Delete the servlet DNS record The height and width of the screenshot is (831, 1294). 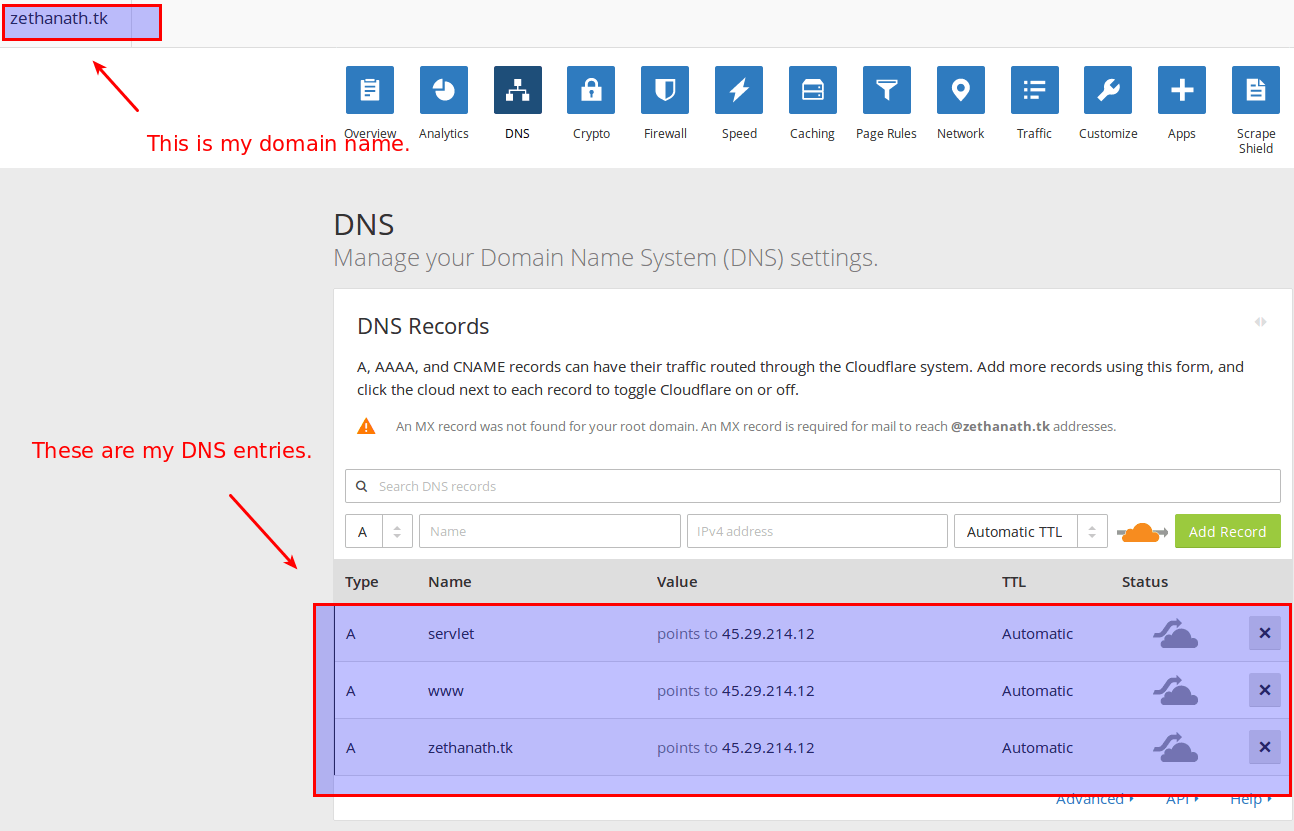click(x=1265, y=633)
